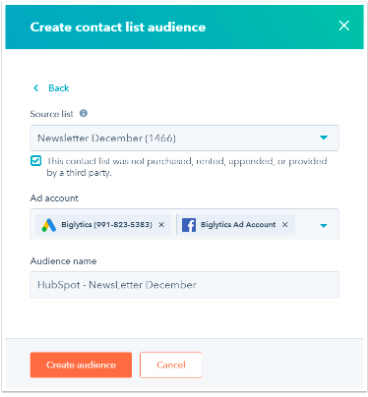Focus the Audience name input field
The width and height of the screenshot is (368, 397).
click(184, 285)
